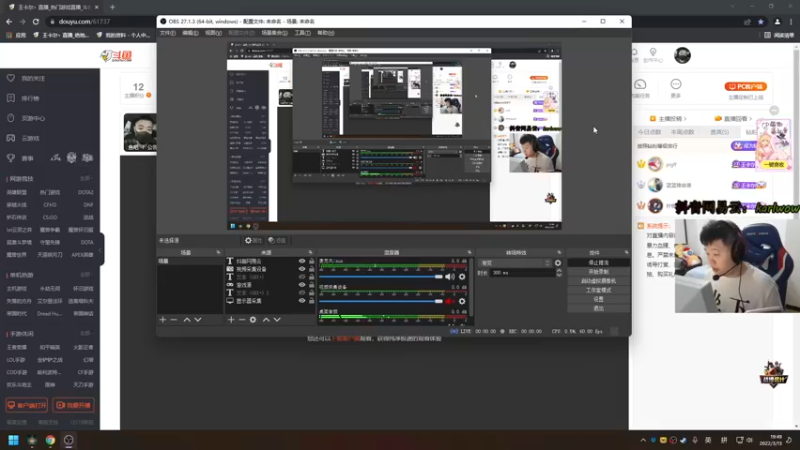
Task: Click the orange PC客户端 button
Action: 745,87
